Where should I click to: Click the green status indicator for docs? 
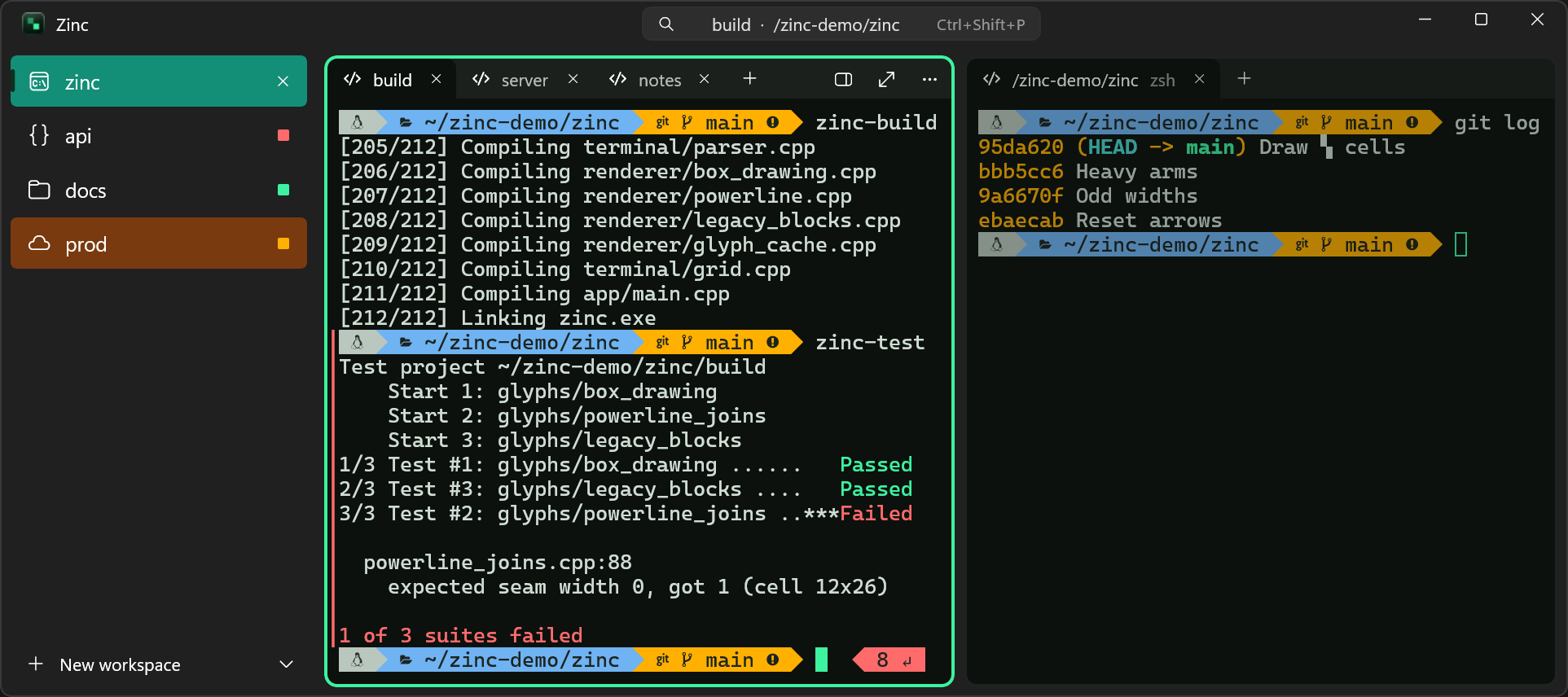point(283,190)
